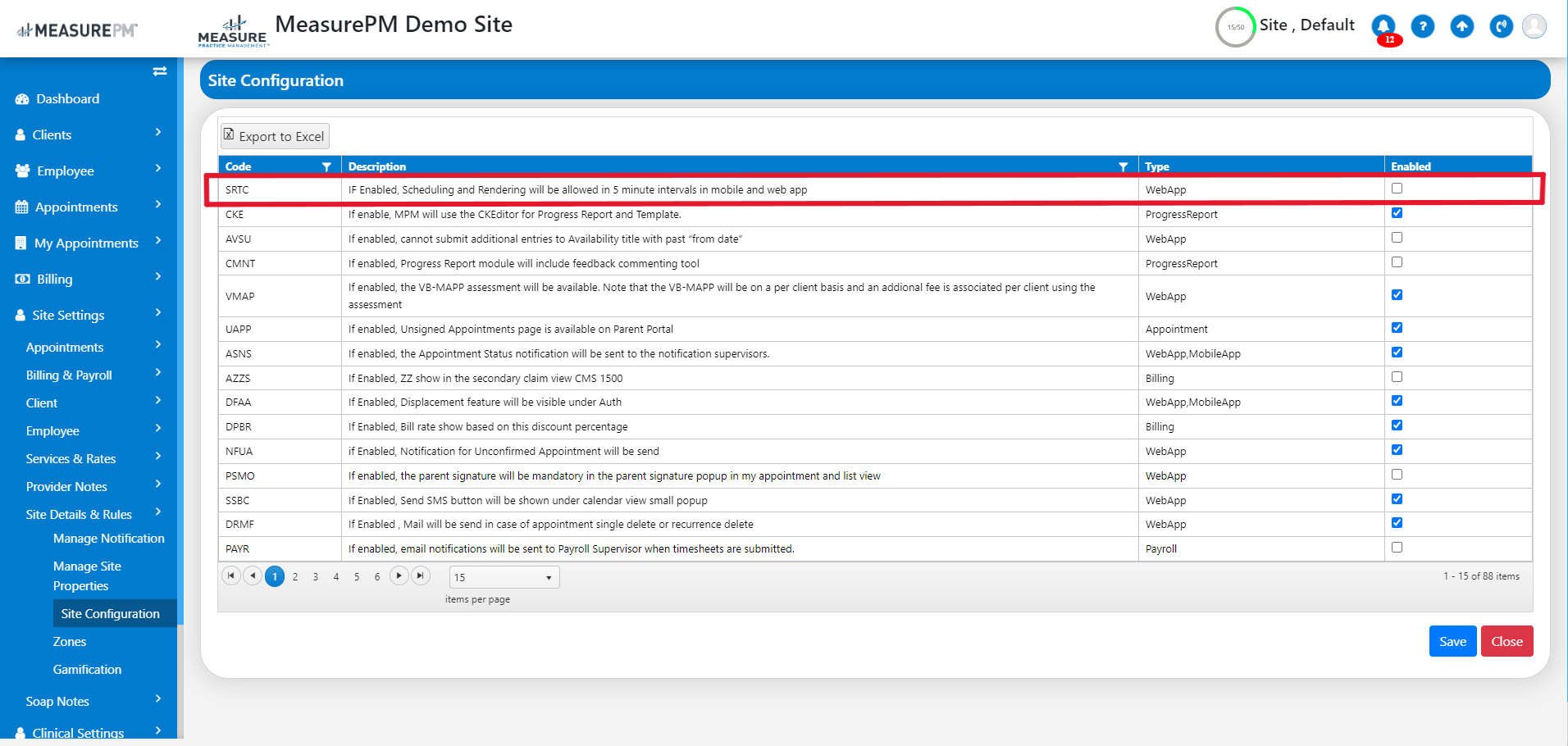Open the items per page dropdown
This screenshot has width=1568, height=746.
coord(504,577)
